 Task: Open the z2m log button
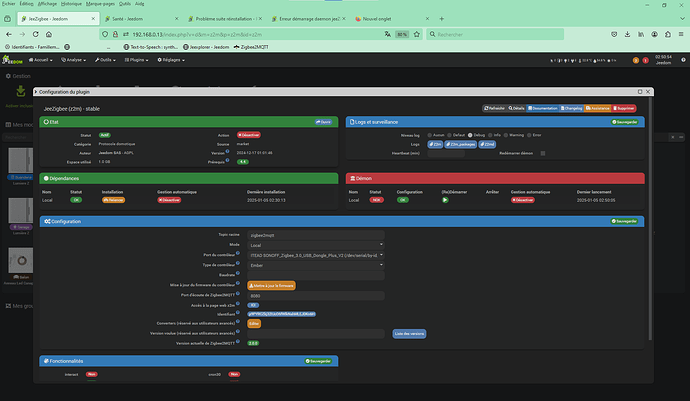[435, 144]
